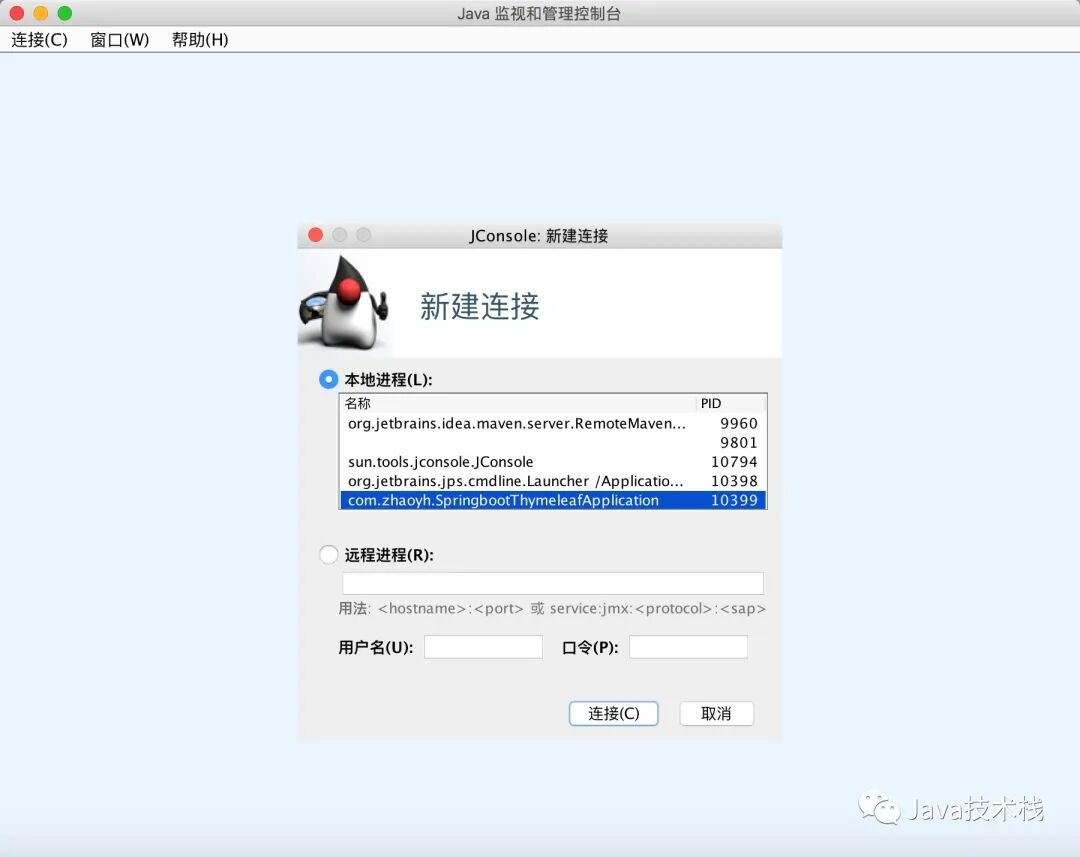Screen dimensions: 1080x857
Task: Select the sun.tools.jconsole.JConsole process row
Action: click(x=553, y=462)
